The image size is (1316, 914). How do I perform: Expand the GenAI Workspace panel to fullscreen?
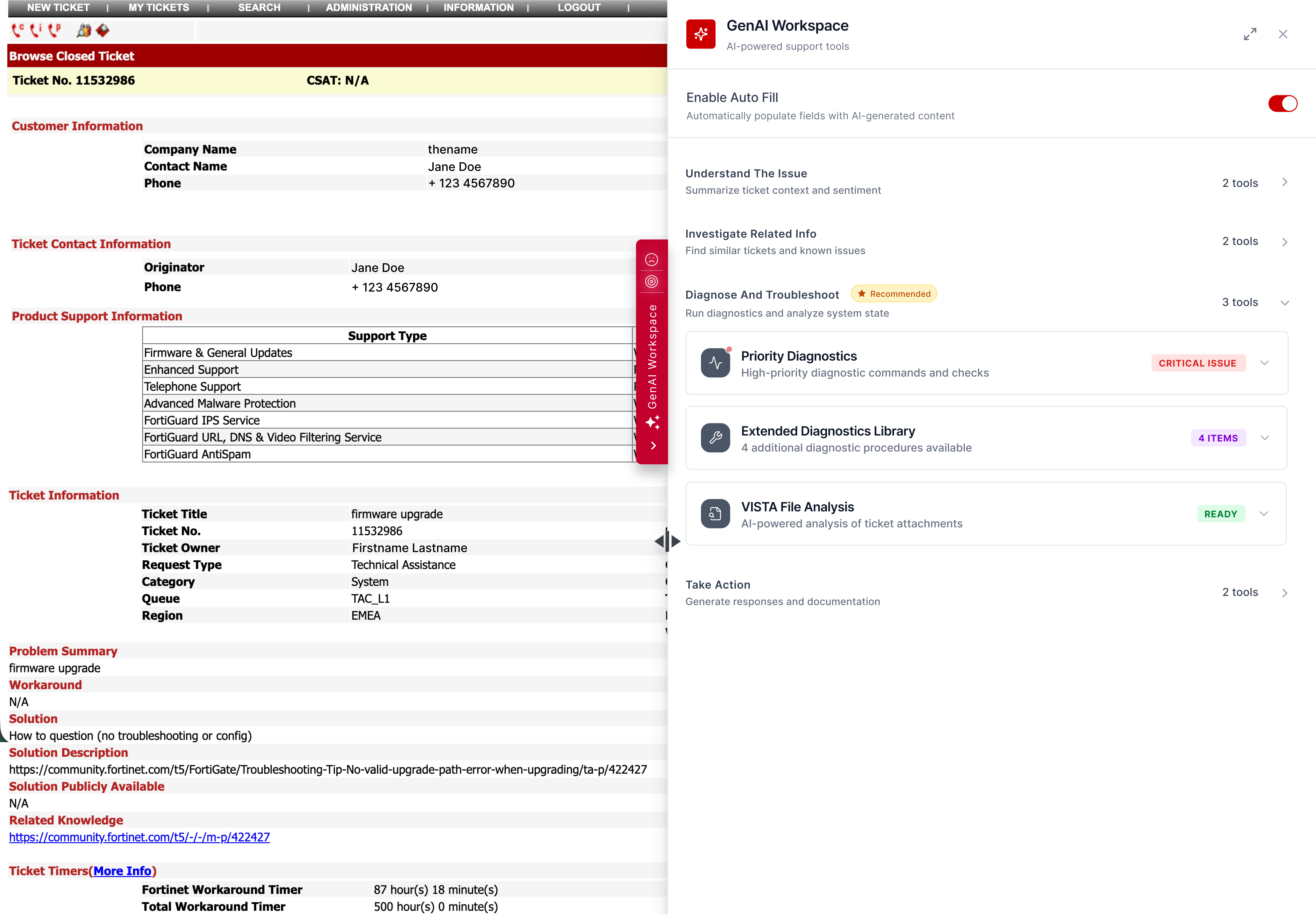[1250, 34]
